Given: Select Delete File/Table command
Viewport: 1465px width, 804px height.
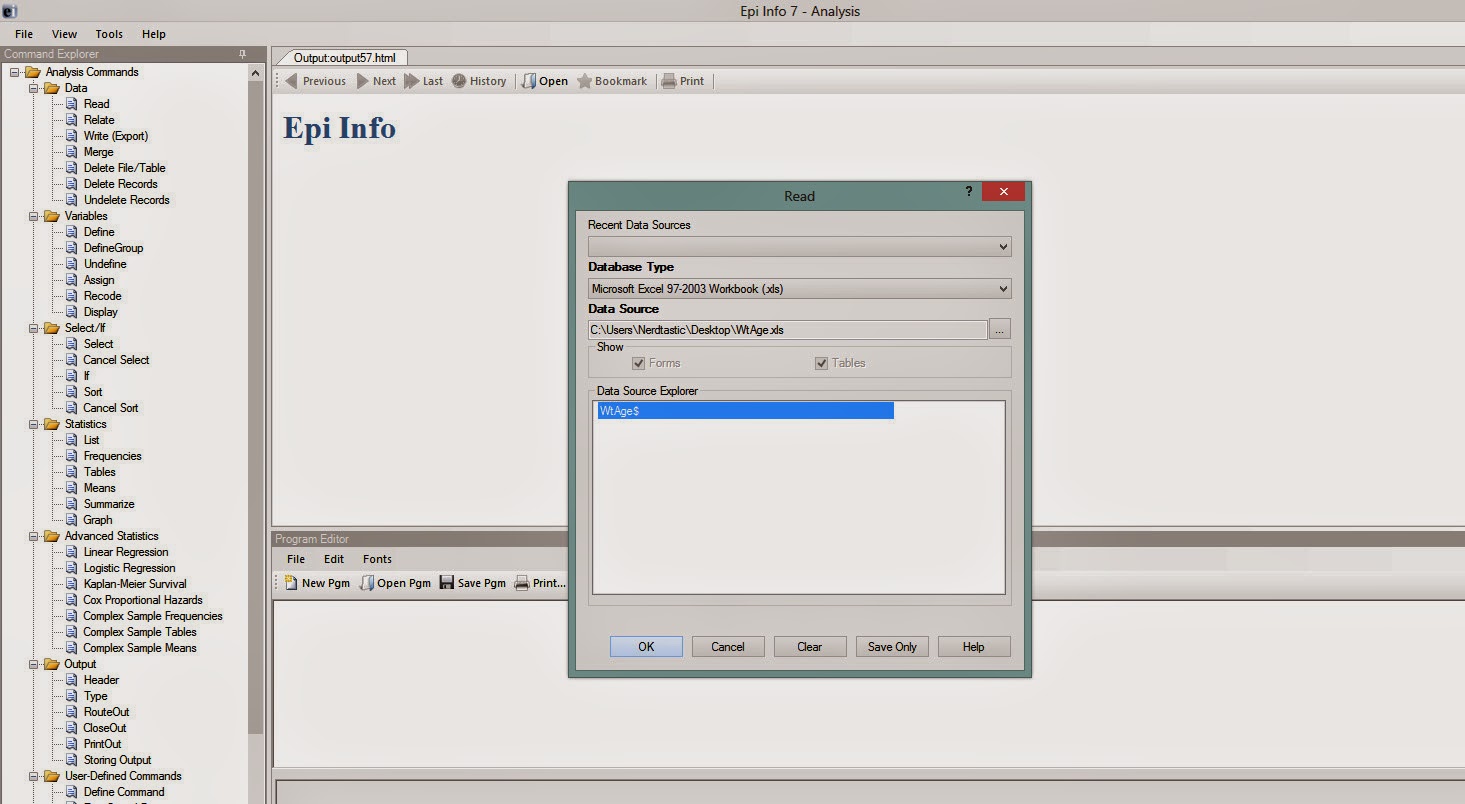Looking at the screenshot, I should click(124, 168).
